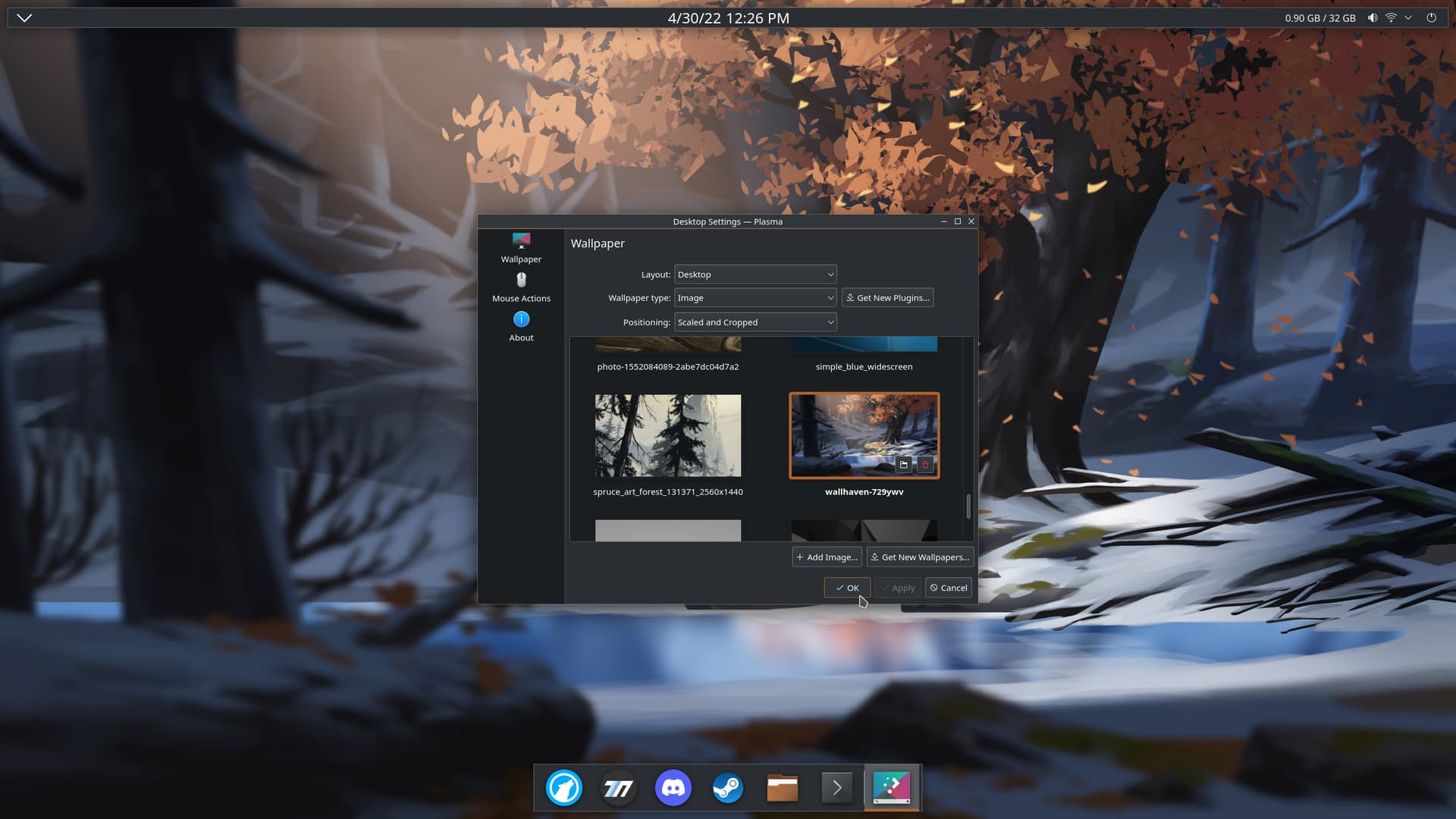Open the About page icon
This screenshot has width=1456, height=819.
521,319
